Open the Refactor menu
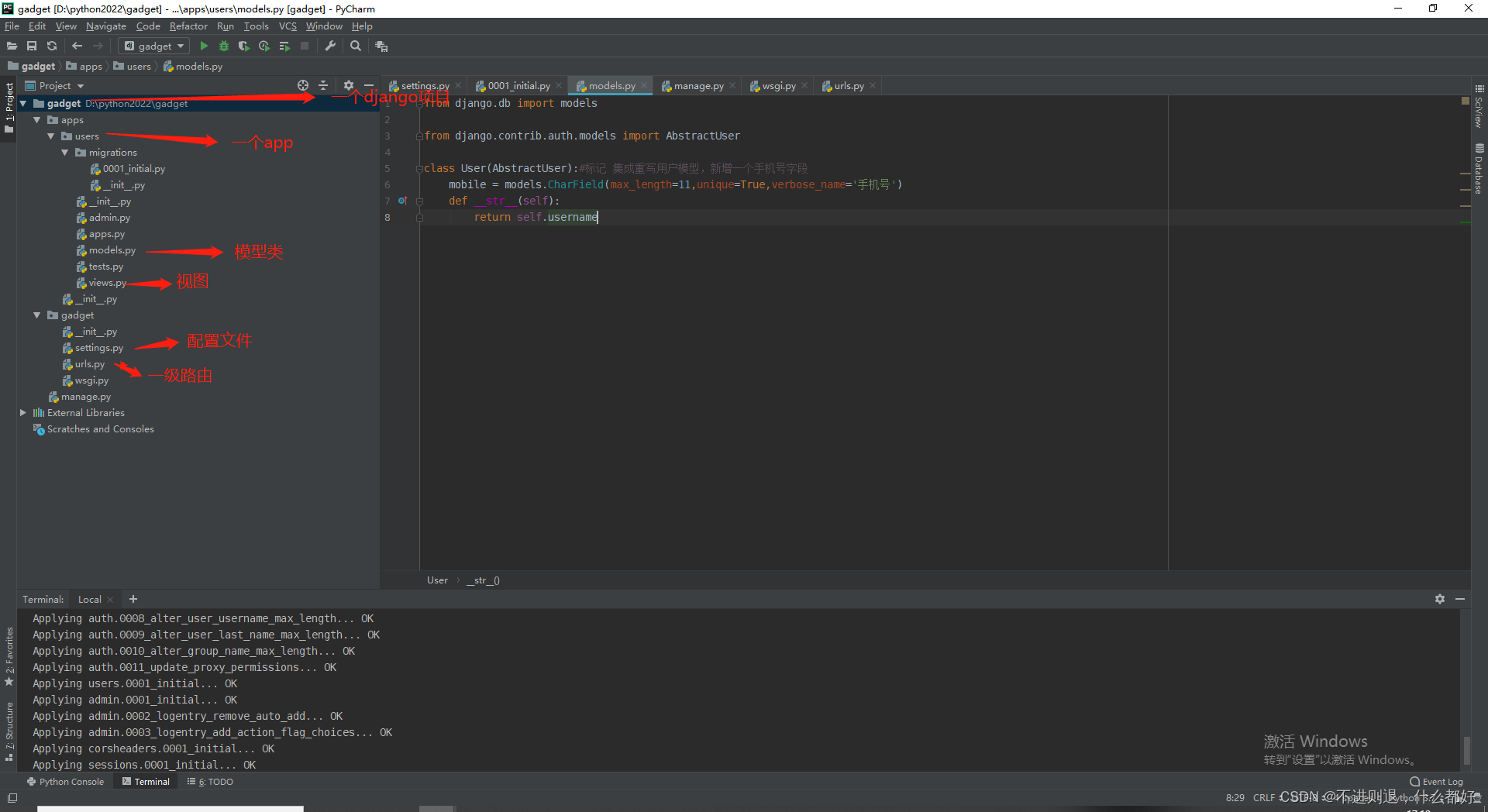This screenshot has width=1488, height=812. coord(188,26)
